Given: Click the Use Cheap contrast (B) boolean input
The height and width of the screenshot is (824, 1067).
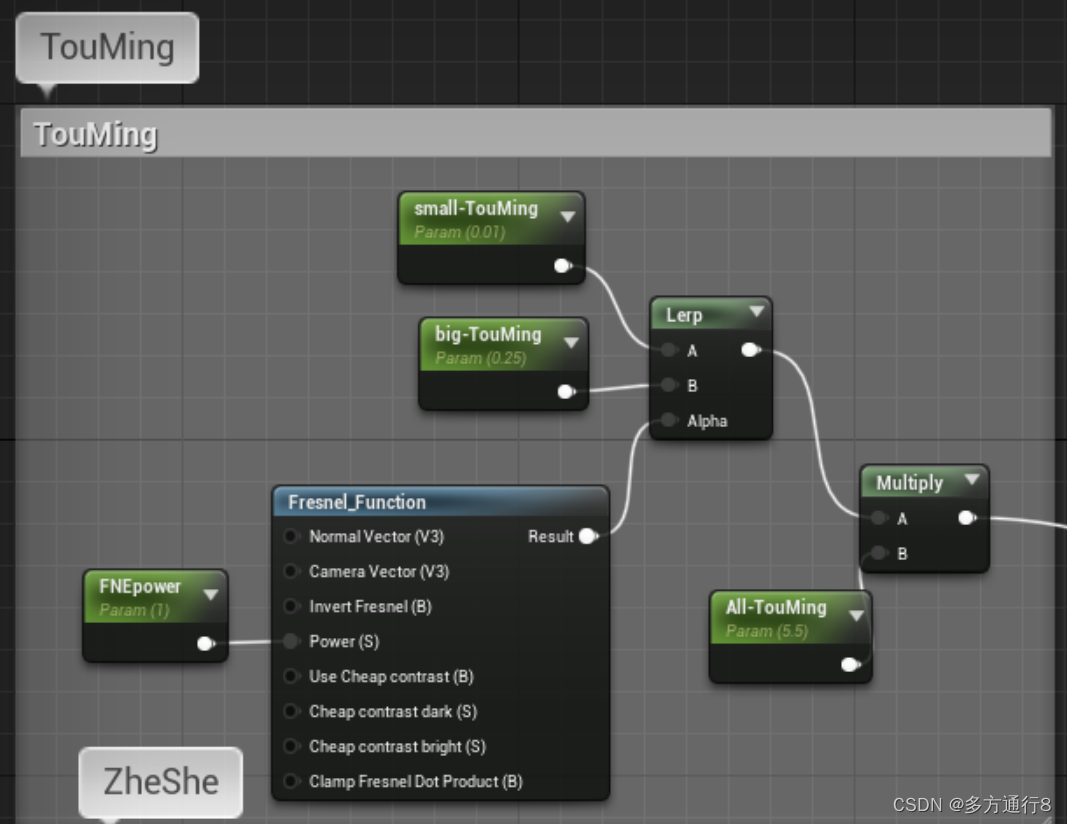Looking at the screenshot, I should click(291, 676).
